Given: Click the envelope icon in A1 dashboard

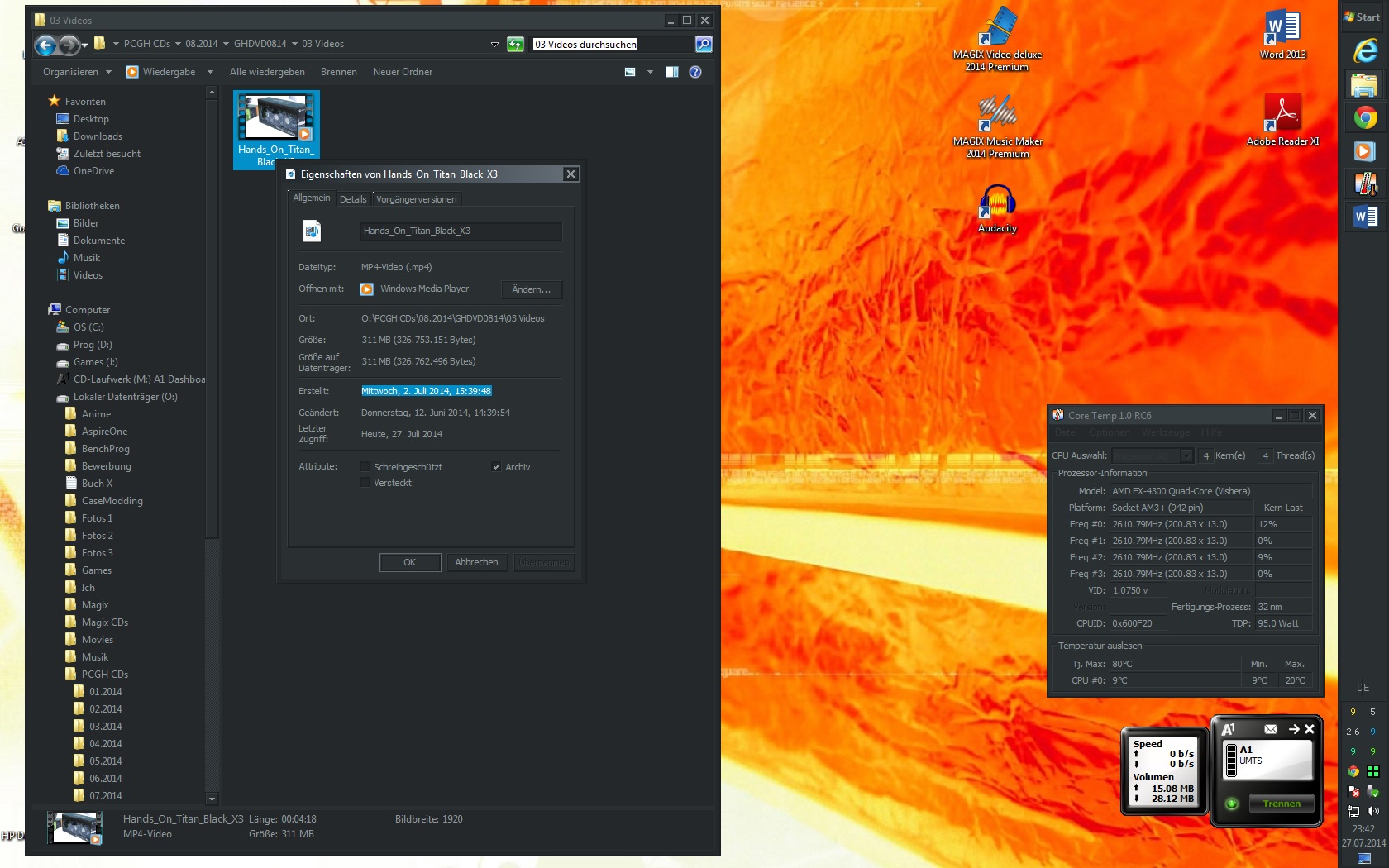Looking at the screenshot, I should pos(1271,729).
